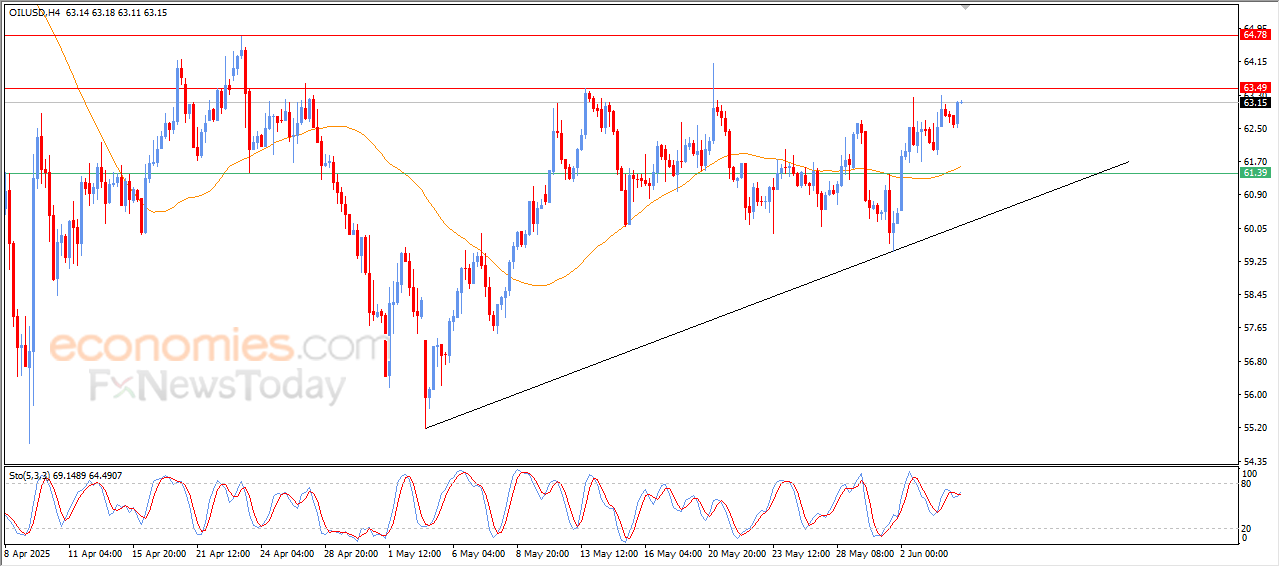Image resolution: width=1280 pixels, height=567 pixels.
Task: Select the black ascending trendline
Action: pos(777,295)
